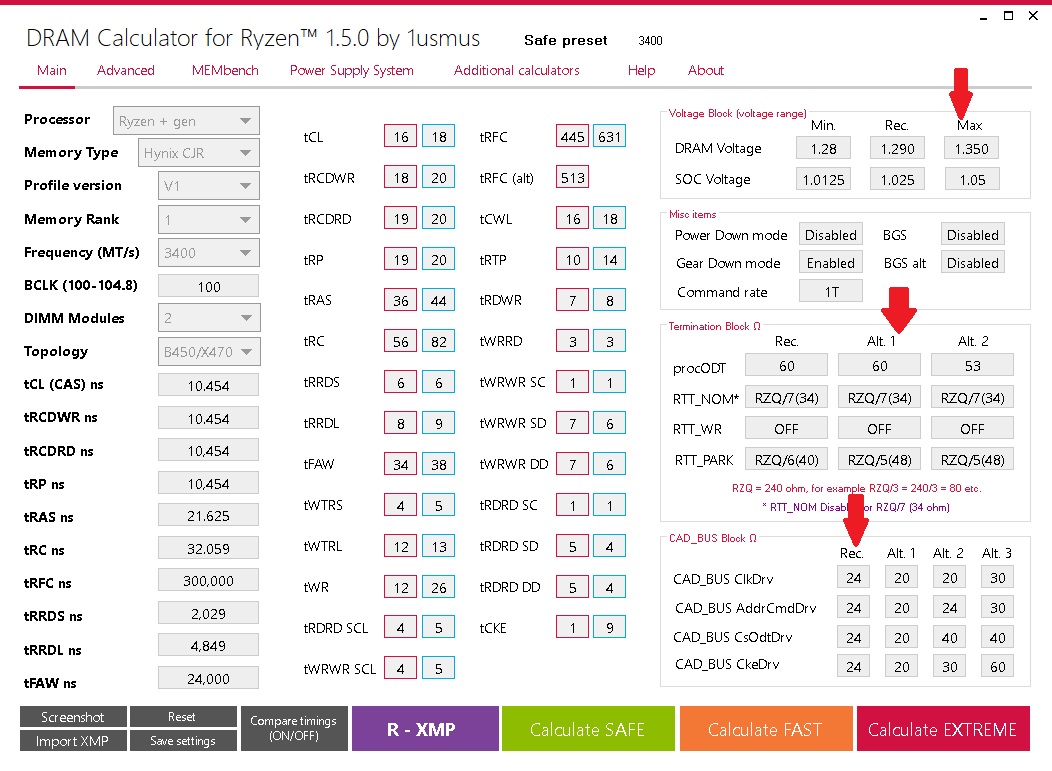Click SOC Voltage Max value 1.05
The image size is (1052, 771).
point(971,179)
